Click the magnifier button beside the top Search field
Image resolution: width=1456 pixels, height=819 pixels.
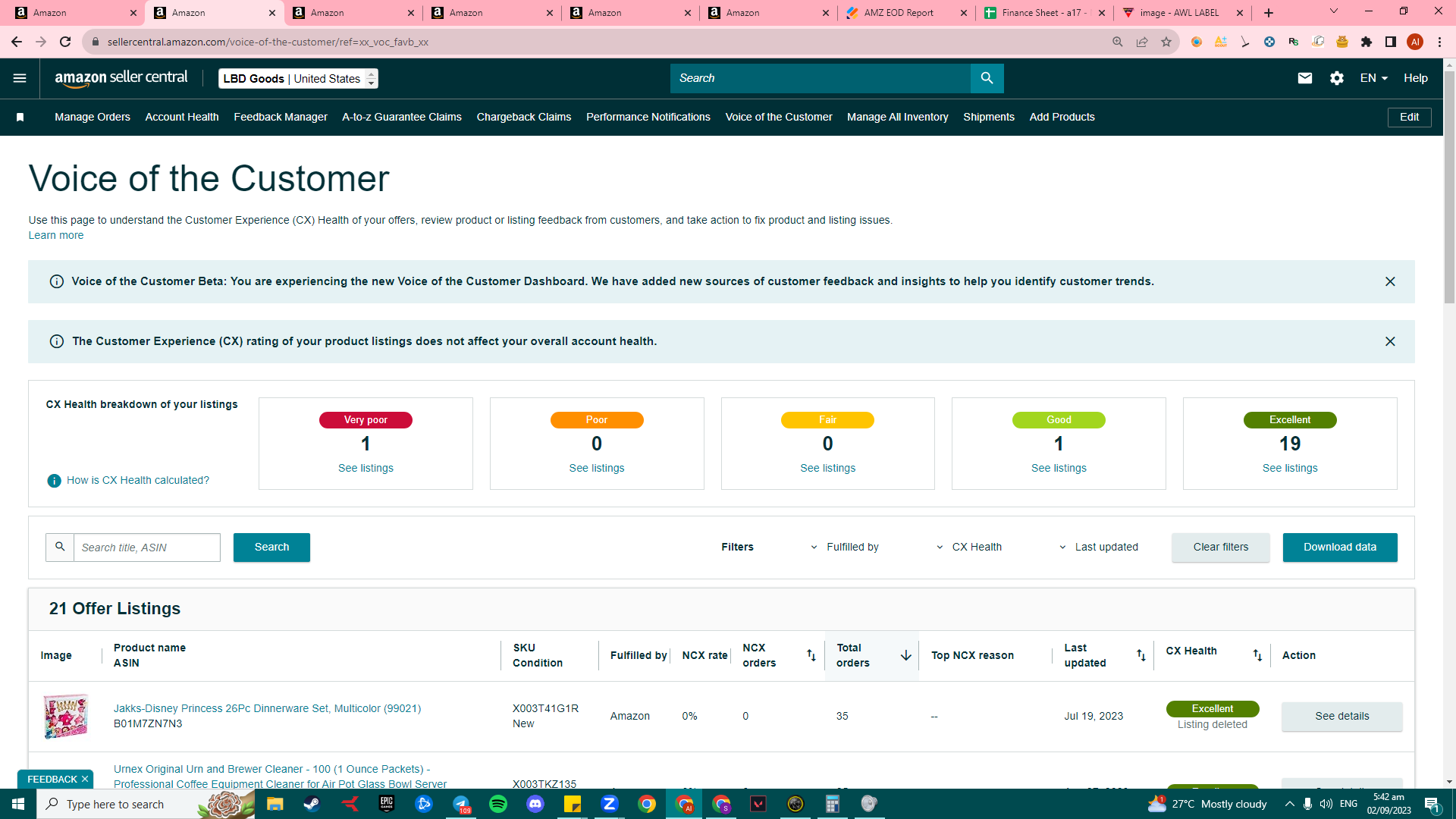click(x=987, y=78)
